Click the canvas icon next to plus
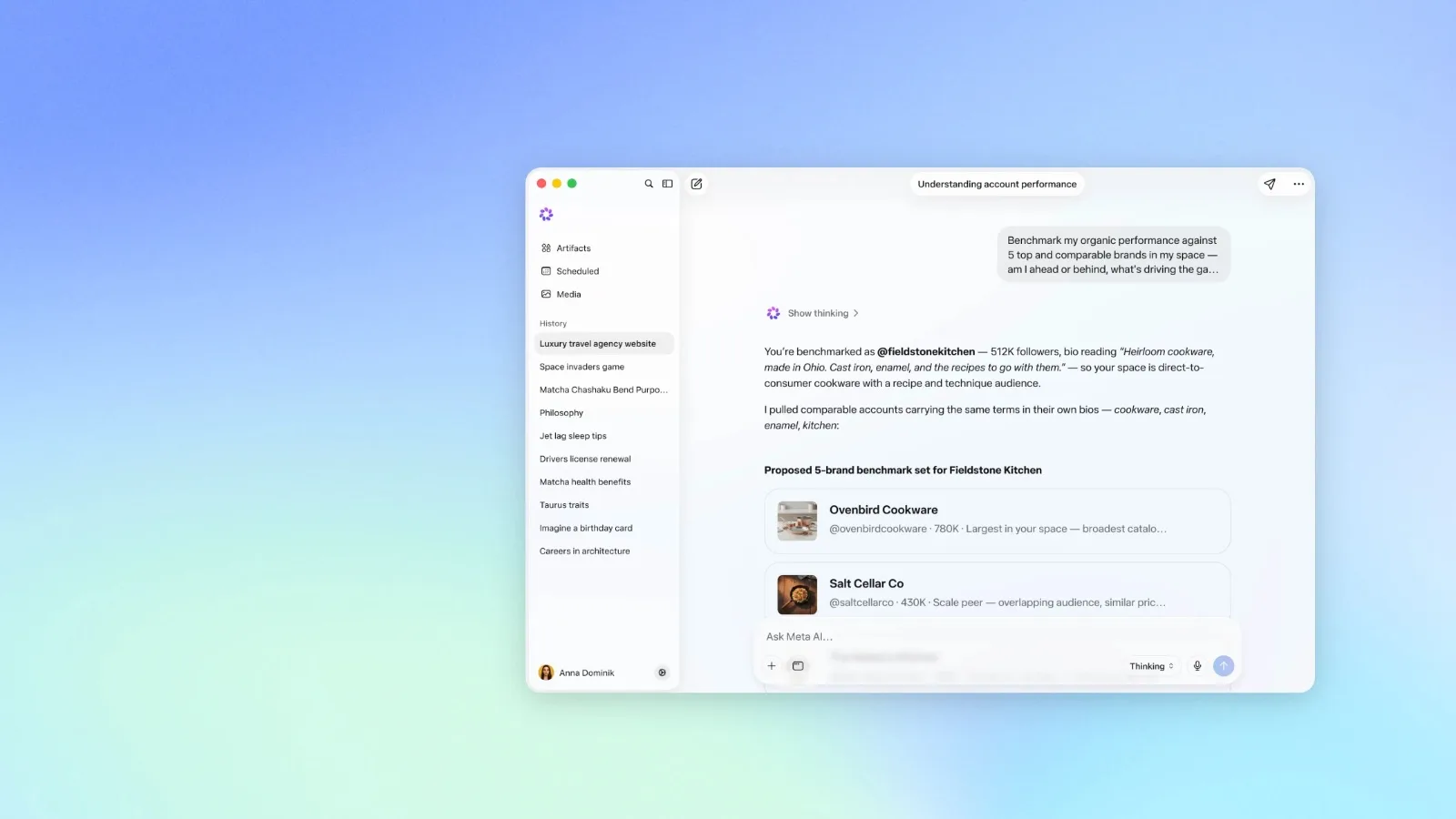Screen dimensions: 1456x819 tap(798, 666)
